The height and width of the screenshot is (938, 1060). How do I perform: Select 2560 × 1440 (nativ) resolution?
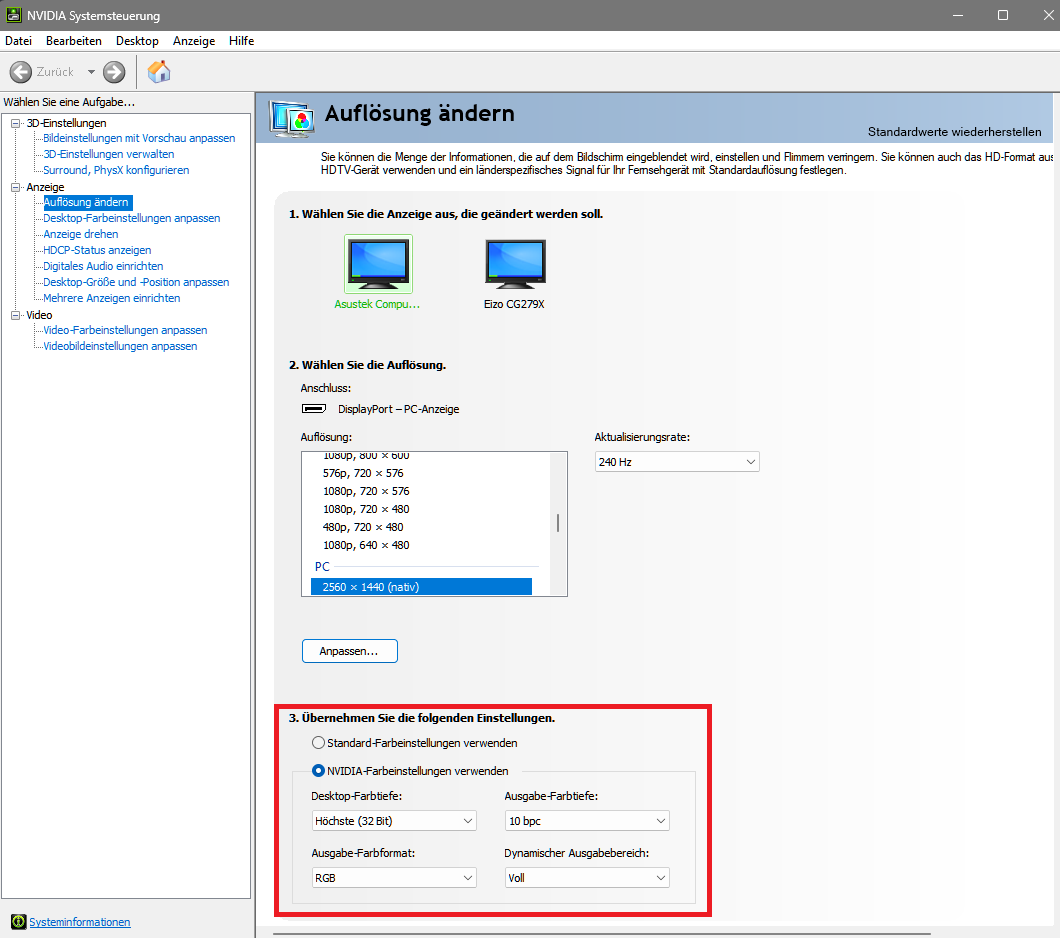(x=421, y=587)
